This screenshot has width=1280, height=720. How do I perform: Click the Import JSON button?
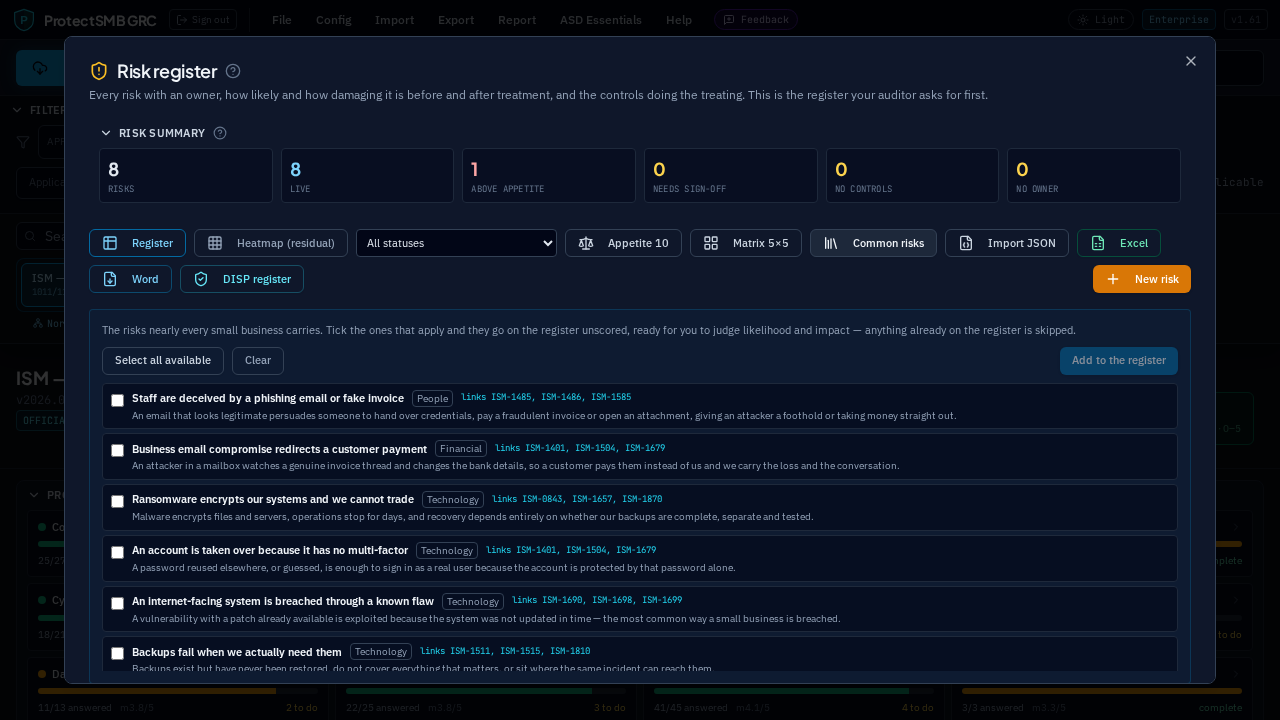point(1007,243)
